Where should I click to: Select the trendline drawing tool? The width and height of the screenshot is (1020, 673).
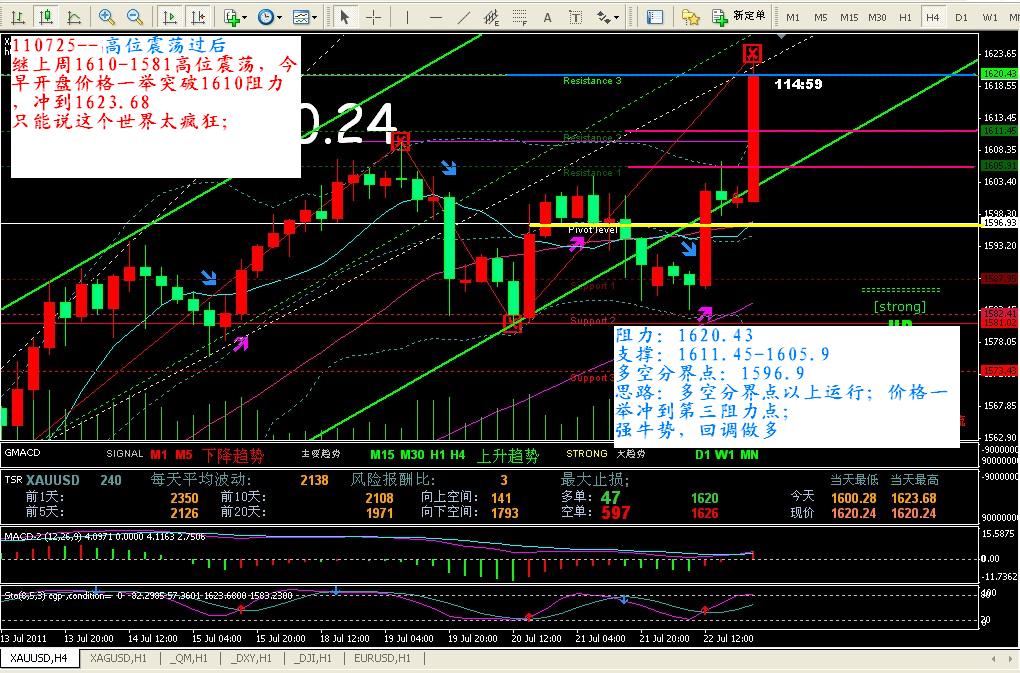(x=463, y=17)
